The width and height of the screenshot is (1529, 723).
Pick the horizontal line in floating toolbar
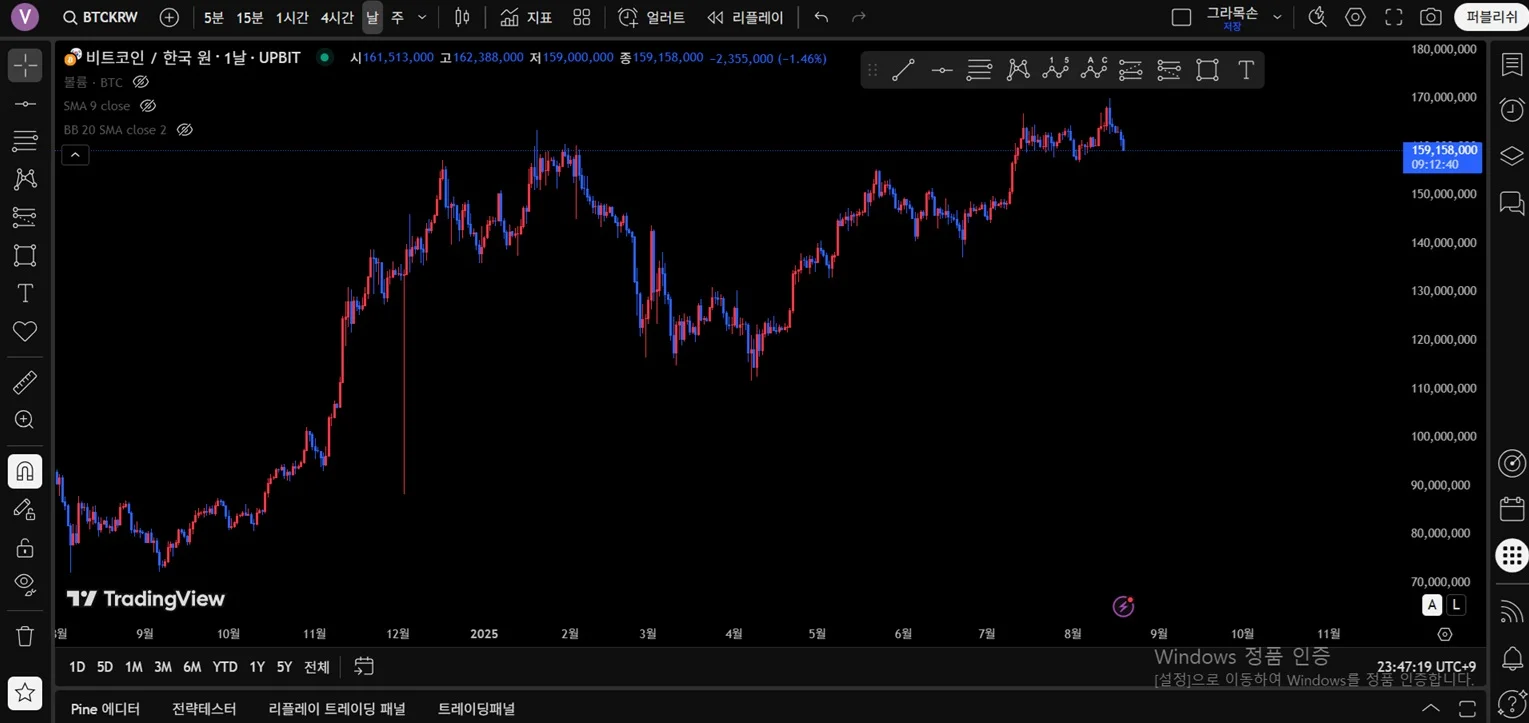942,70
